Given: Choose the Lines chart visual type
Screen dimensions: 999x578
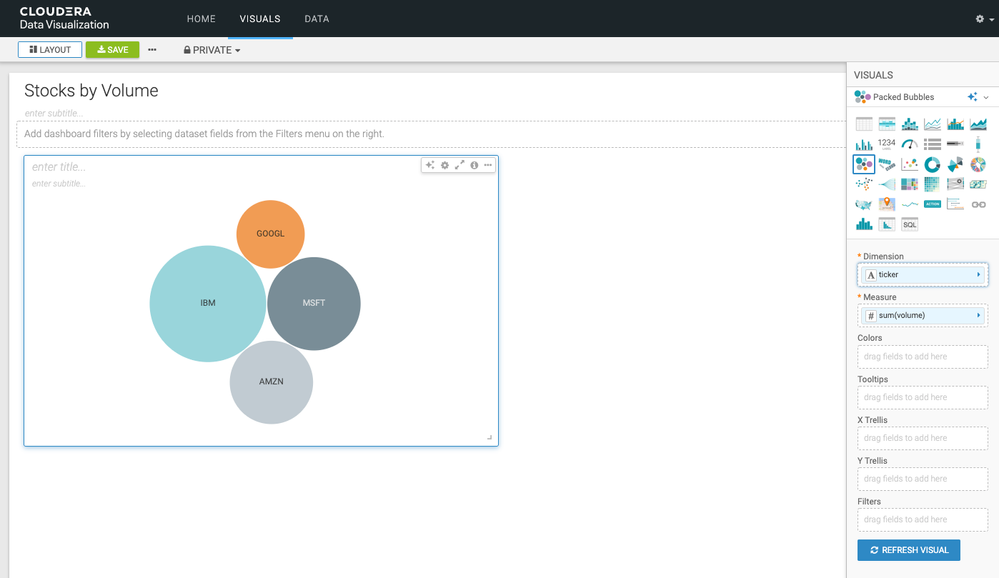Looking at the screenshot, I should click(933, 124).
